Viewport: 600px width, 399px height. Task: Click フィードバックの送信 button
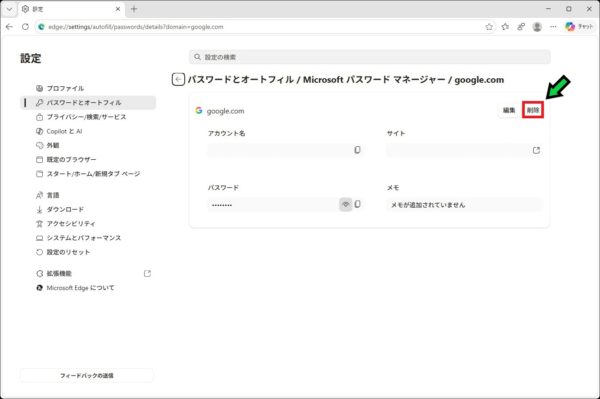(x=86, y=375)
